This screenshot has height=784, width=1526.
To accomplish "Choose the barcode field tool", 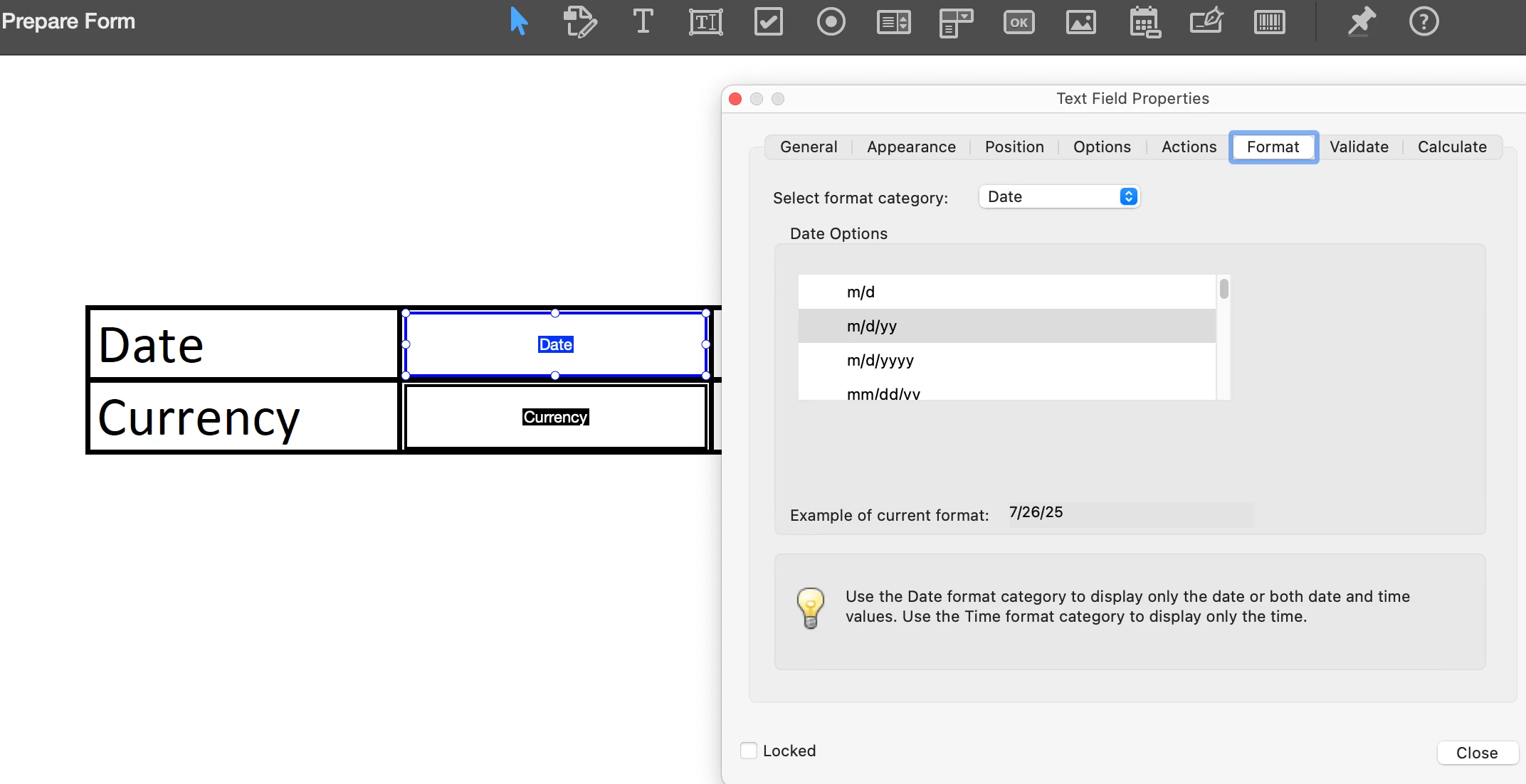I will [1269, 21].
